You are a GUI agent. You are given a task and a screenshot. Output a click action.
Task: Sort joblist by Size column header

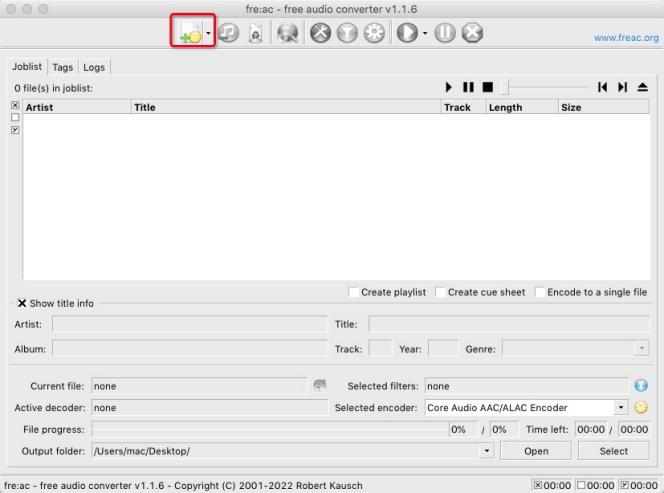click(x=604, y=107)
